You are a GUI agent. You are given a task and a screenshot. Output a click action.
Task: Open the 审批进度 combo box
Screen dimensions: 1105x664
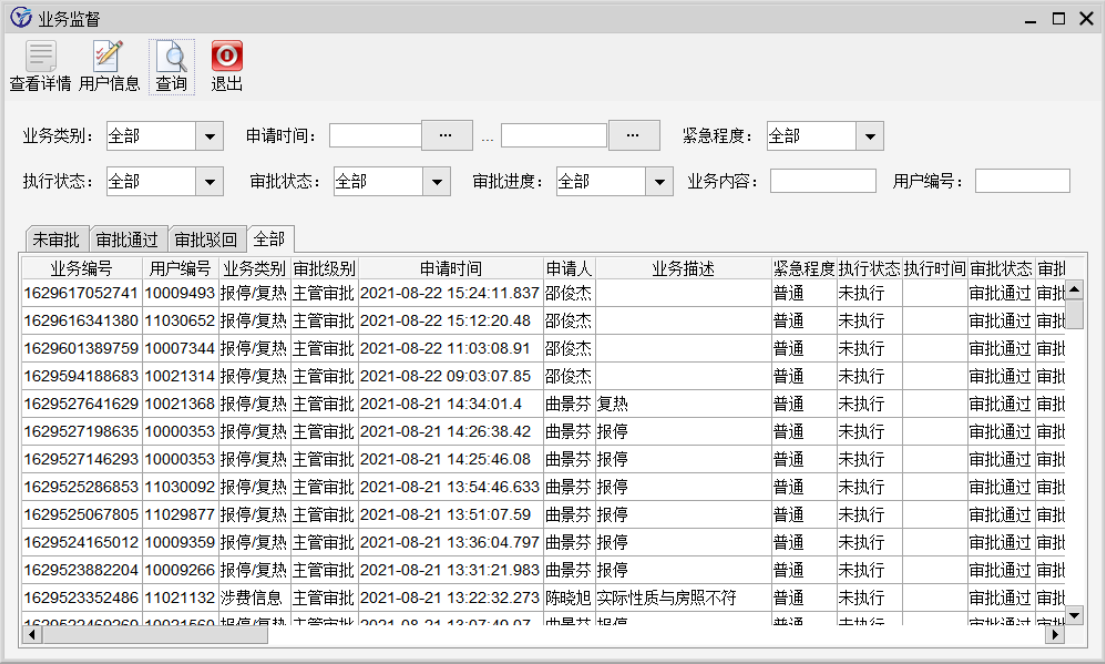point(659,182)
